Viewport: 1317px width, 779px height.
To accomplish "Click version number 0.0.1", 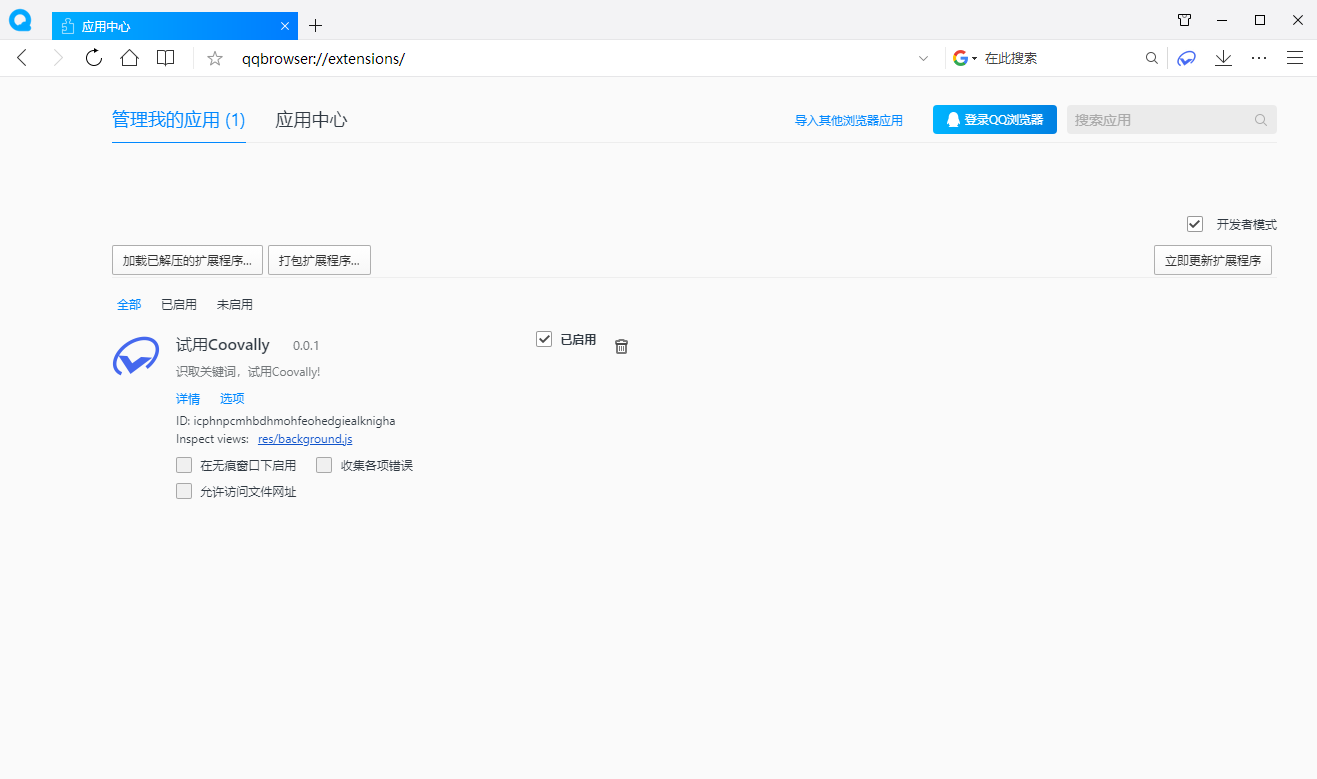I will pos(306,346).
